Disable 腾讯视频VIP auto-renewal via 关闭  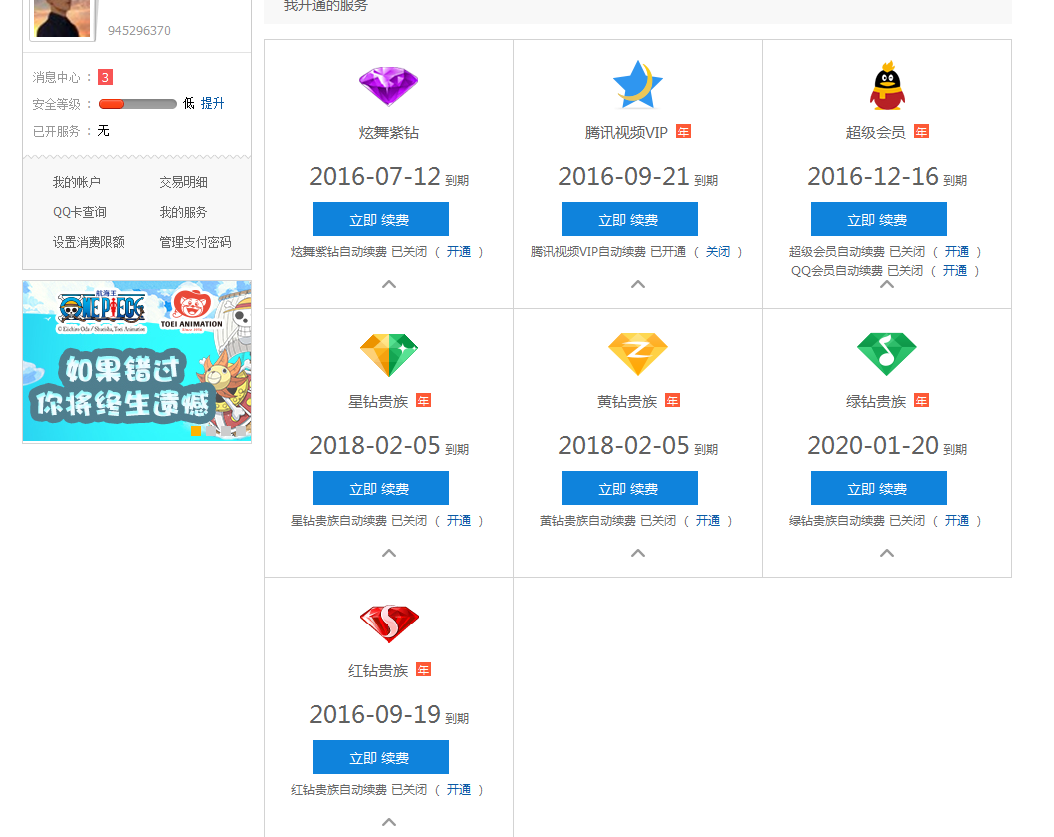(718, 251)
